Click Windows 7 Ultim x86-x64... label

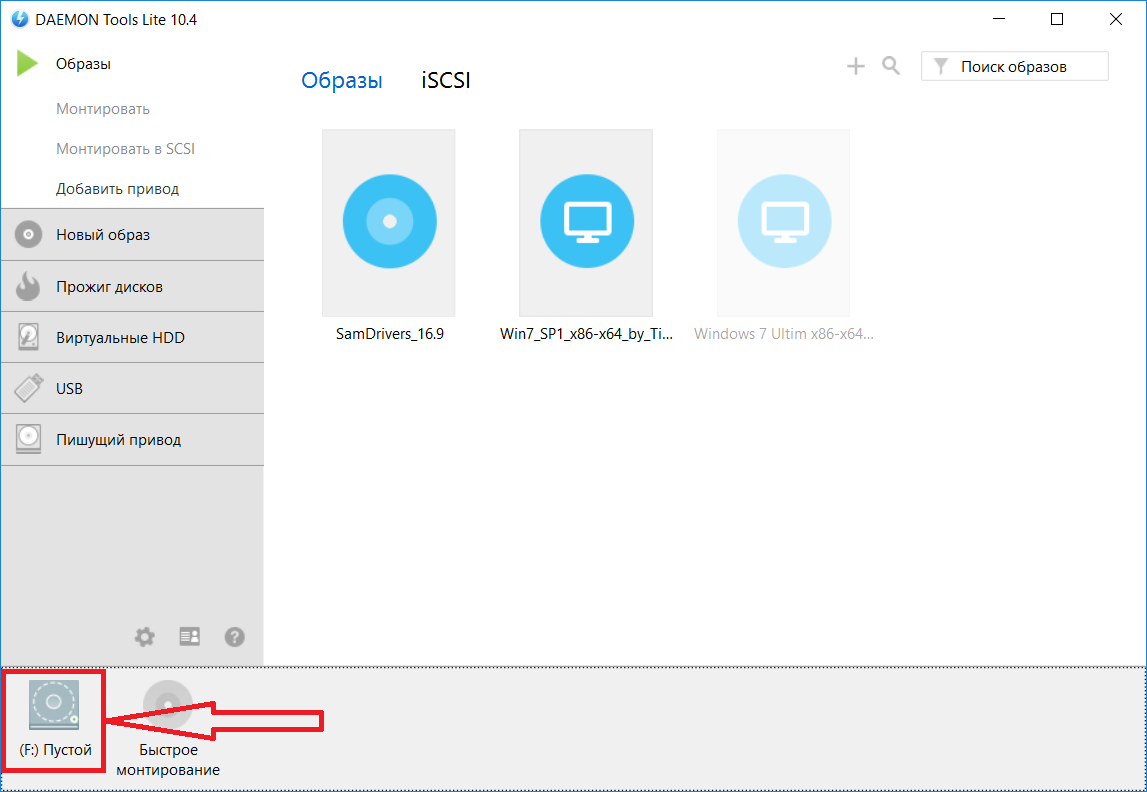[784, 334]
